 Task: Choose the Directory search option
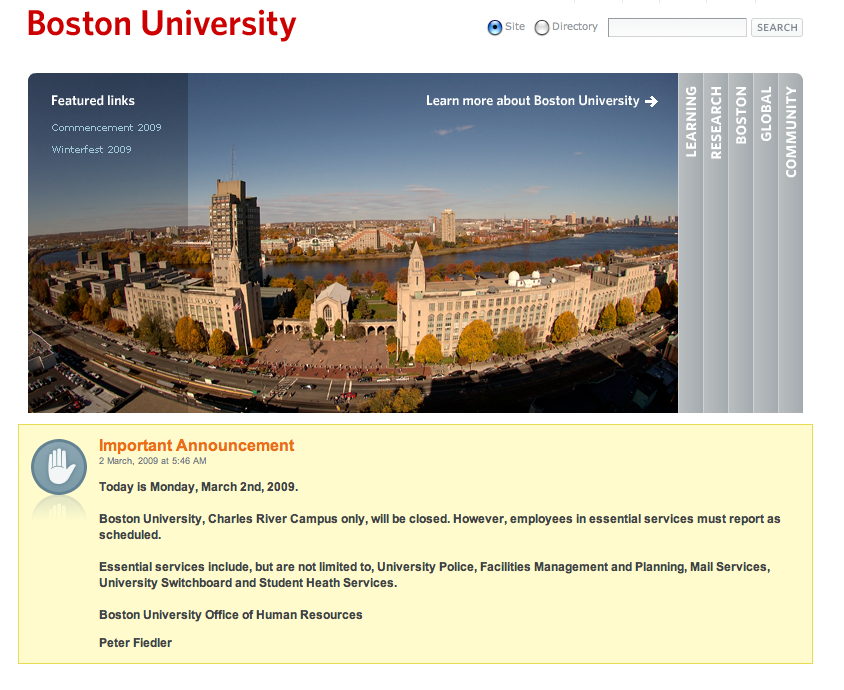[x=542, y=28]
